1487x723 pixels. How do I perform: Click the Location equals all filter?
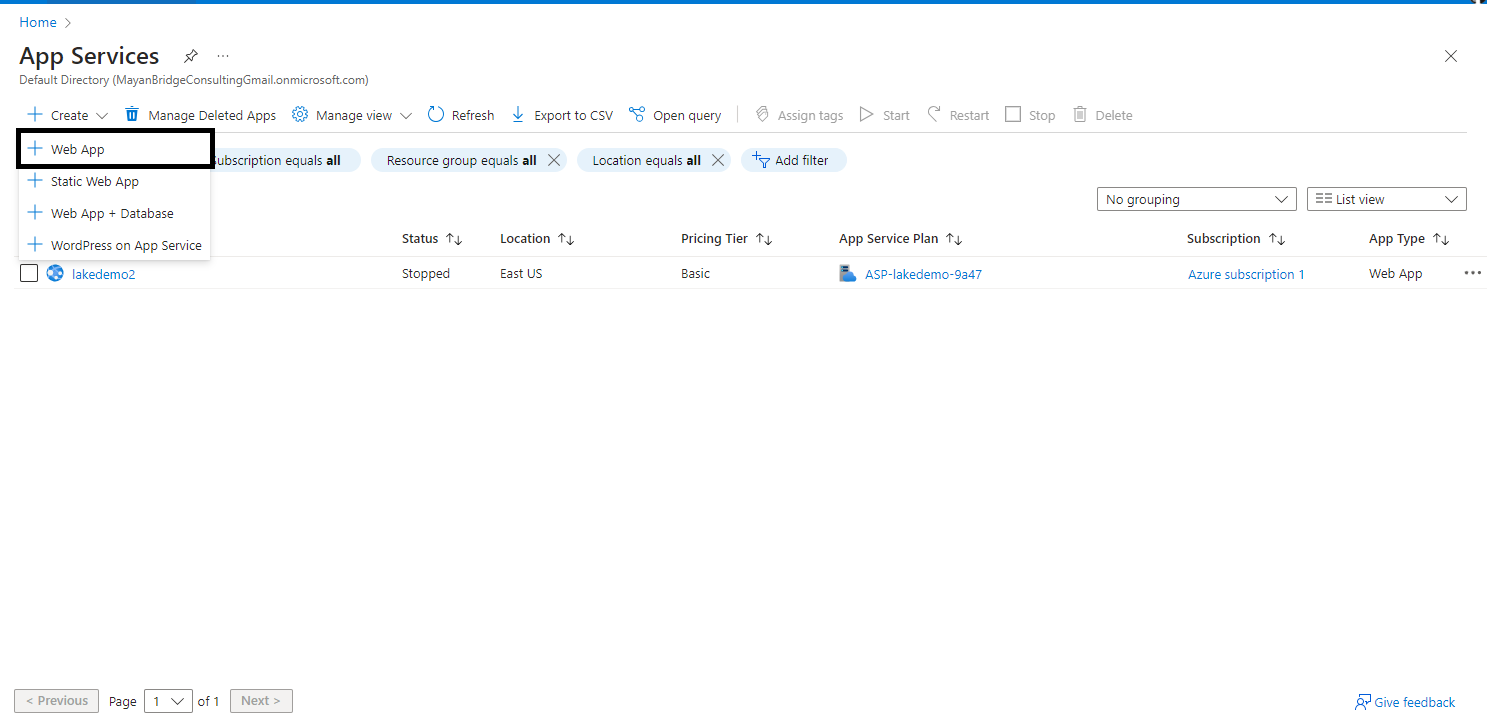[646, 160]
